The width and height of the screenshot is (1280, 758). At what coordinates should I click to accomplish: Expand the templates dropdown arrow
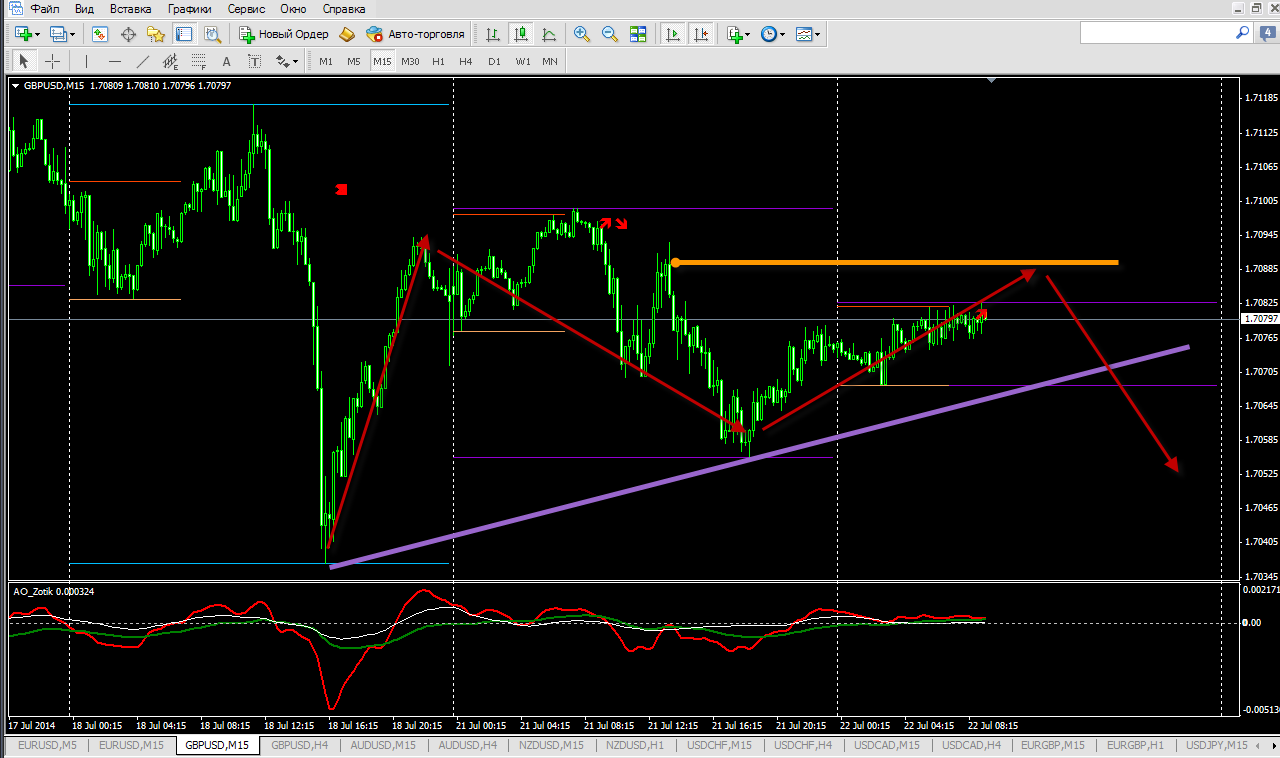click(x=819, y=34)
